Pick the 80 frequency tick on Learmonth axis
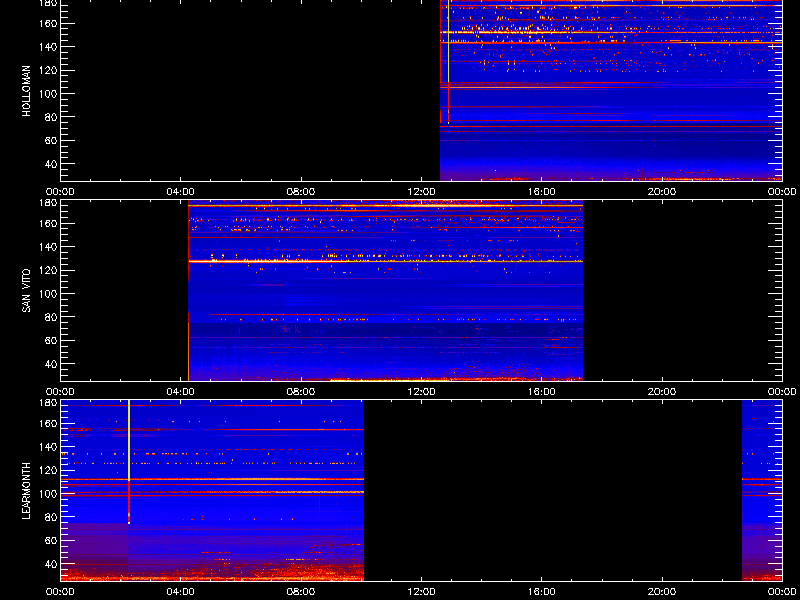Viewport: 800px width, 600px height. 52,517
